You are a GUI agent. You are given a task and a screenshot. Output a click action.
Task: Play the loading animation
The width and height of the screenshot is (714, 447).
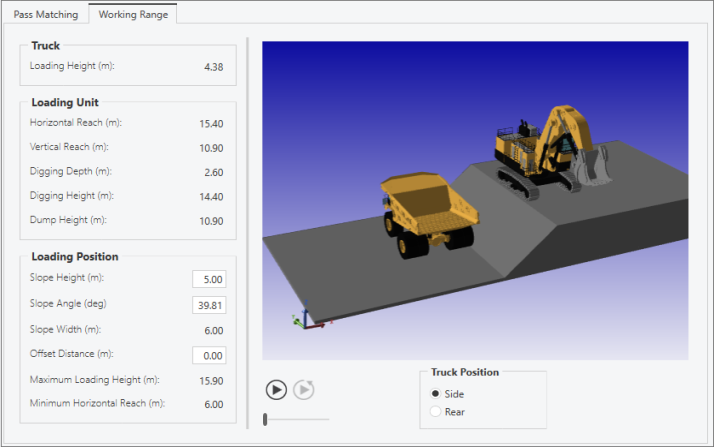276,390
